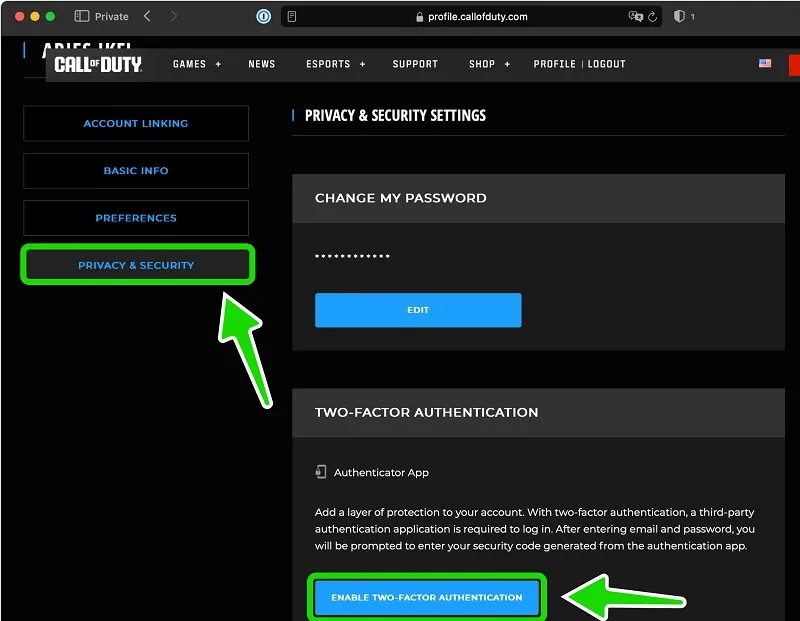Click the Privacy & Security Settings heading
Image resolution: width=800 pixels, height=621 pixels.
pos(395,116)
